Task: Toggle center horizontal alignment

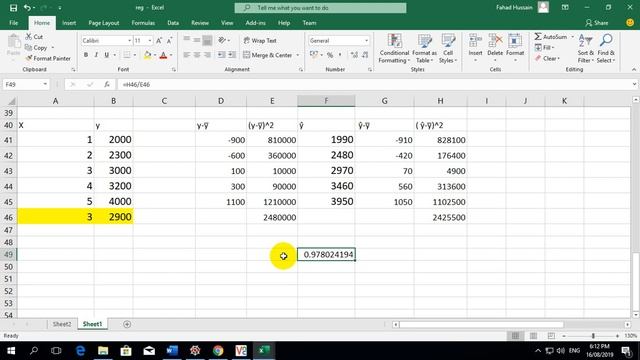Action: click(197, 55)
